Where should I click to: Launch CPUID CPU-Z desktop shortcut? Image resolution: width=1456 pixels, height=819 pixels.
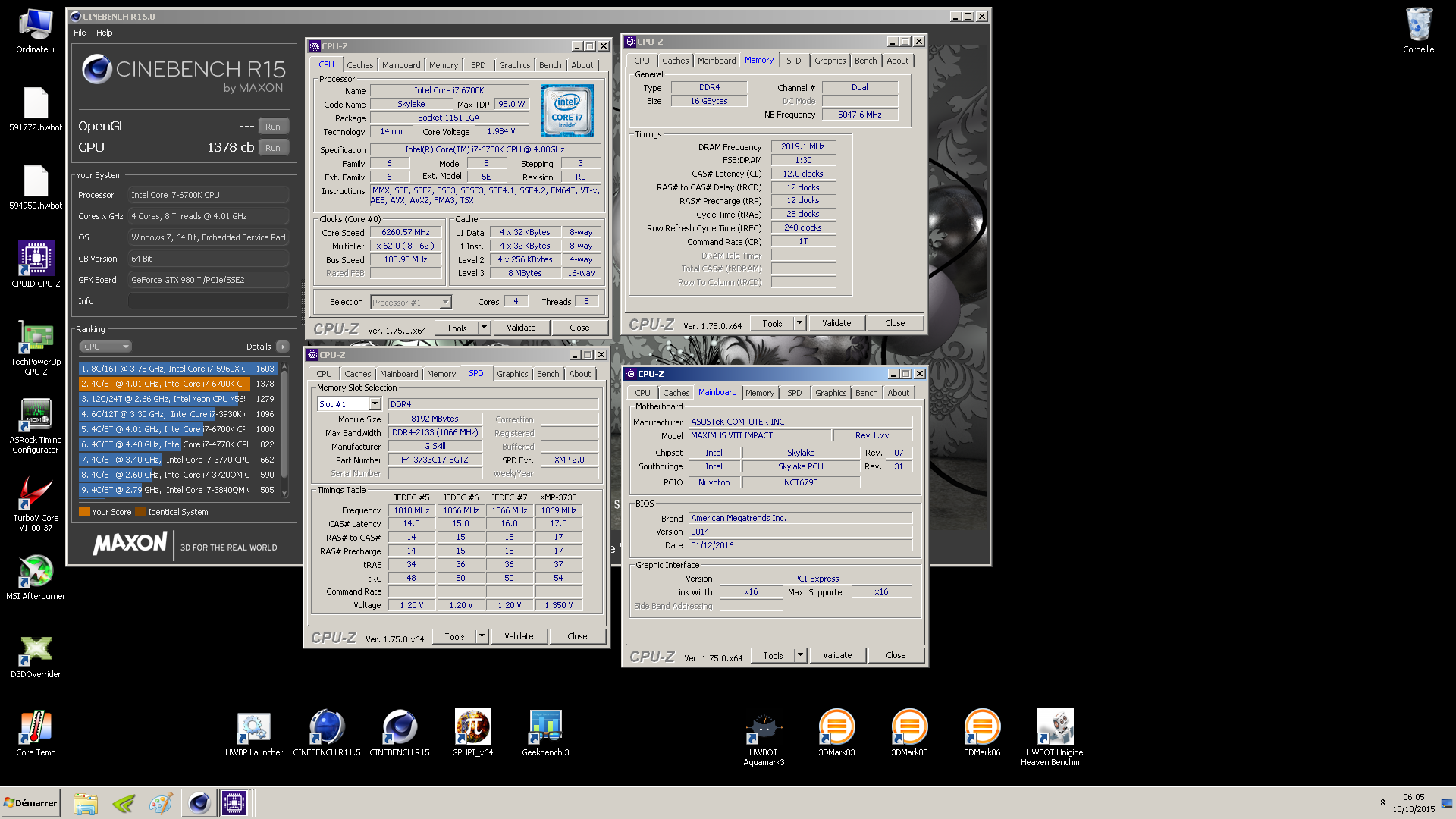point(36,264)
